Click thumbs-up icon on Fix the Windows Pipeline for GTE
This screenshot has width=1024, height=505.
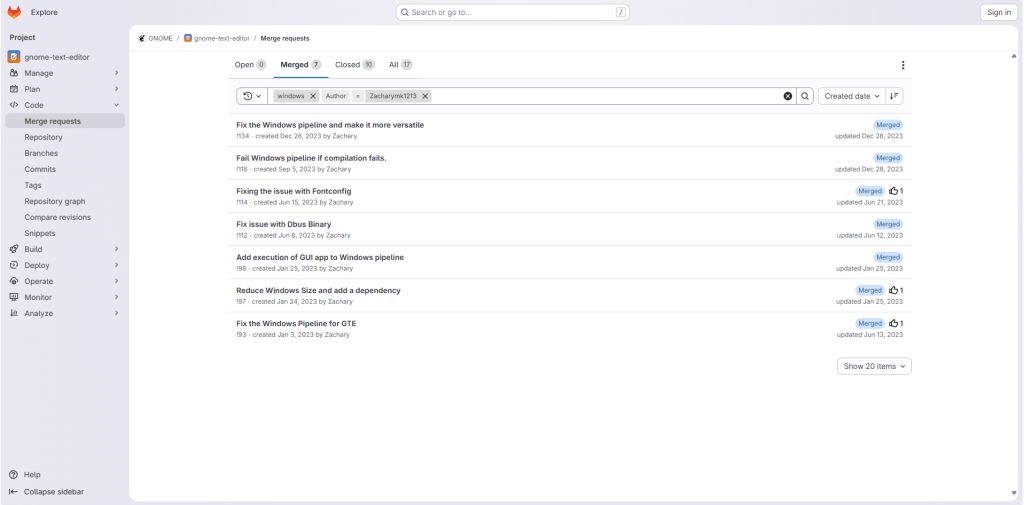click(x=893, y=323)
